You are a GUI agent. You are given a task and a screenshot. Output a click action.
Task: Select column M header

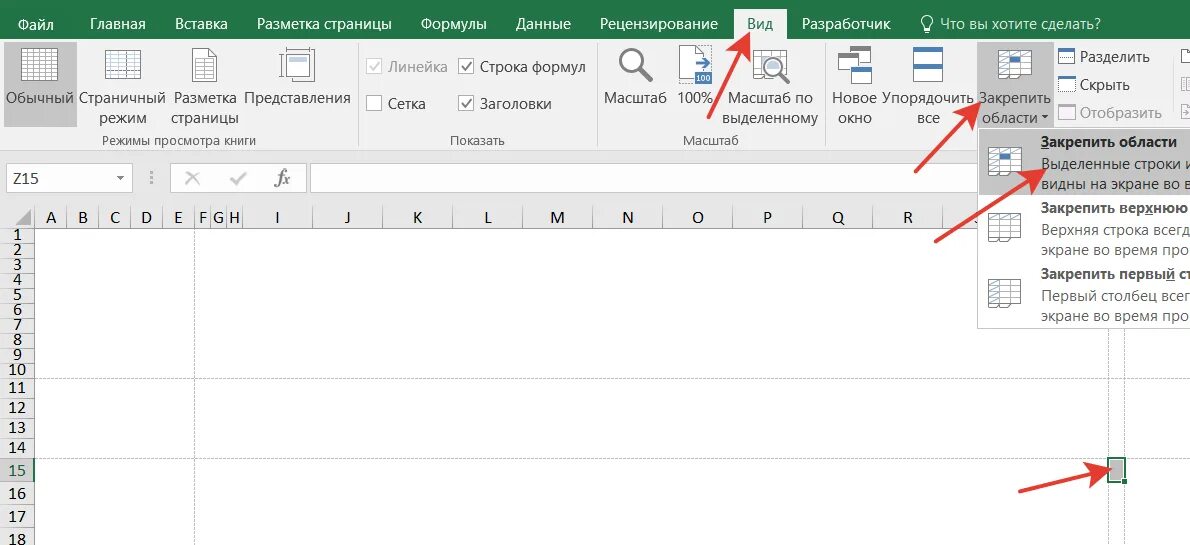pyautogui.click(x=558, y=218)
